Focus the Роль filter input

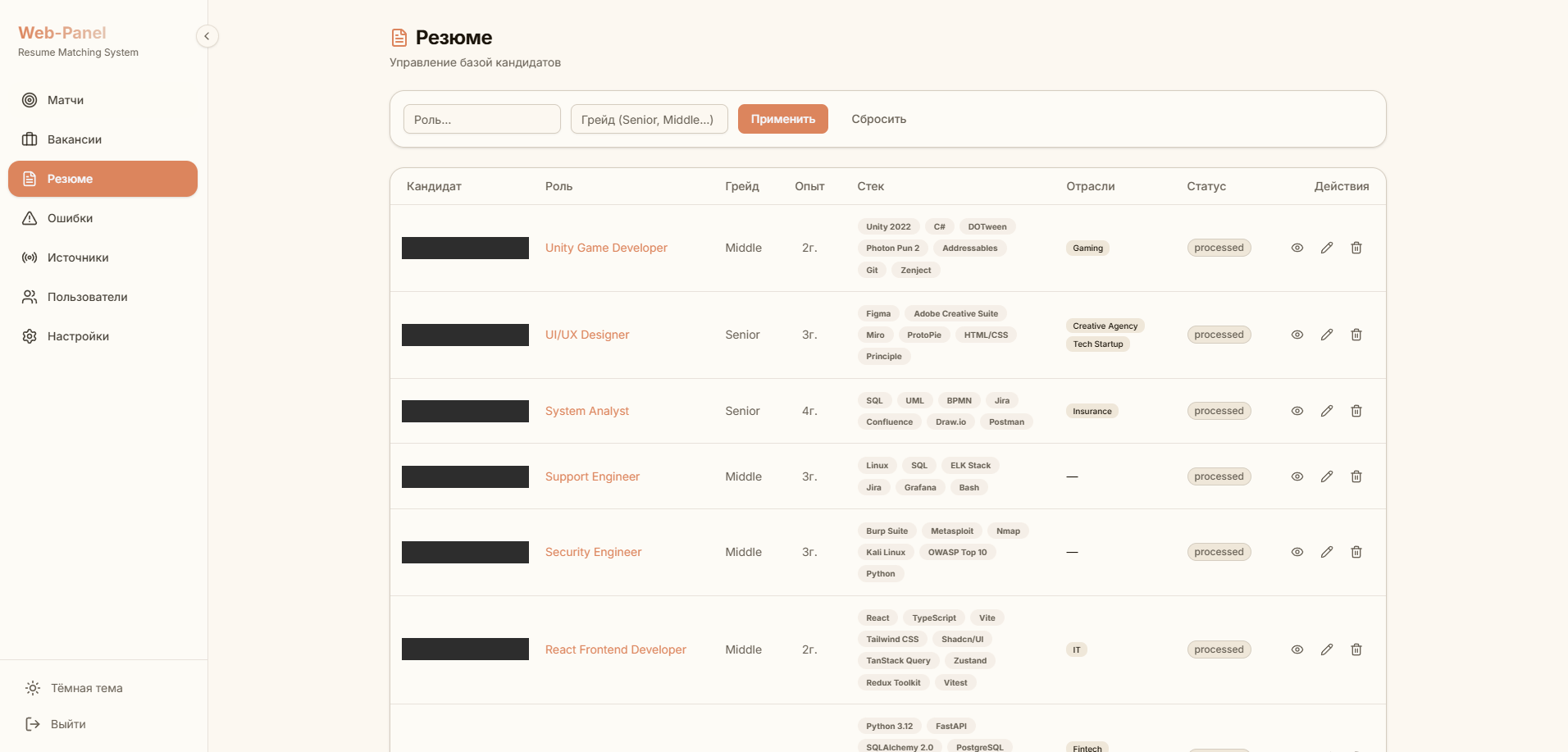click(x=482, y=119)
